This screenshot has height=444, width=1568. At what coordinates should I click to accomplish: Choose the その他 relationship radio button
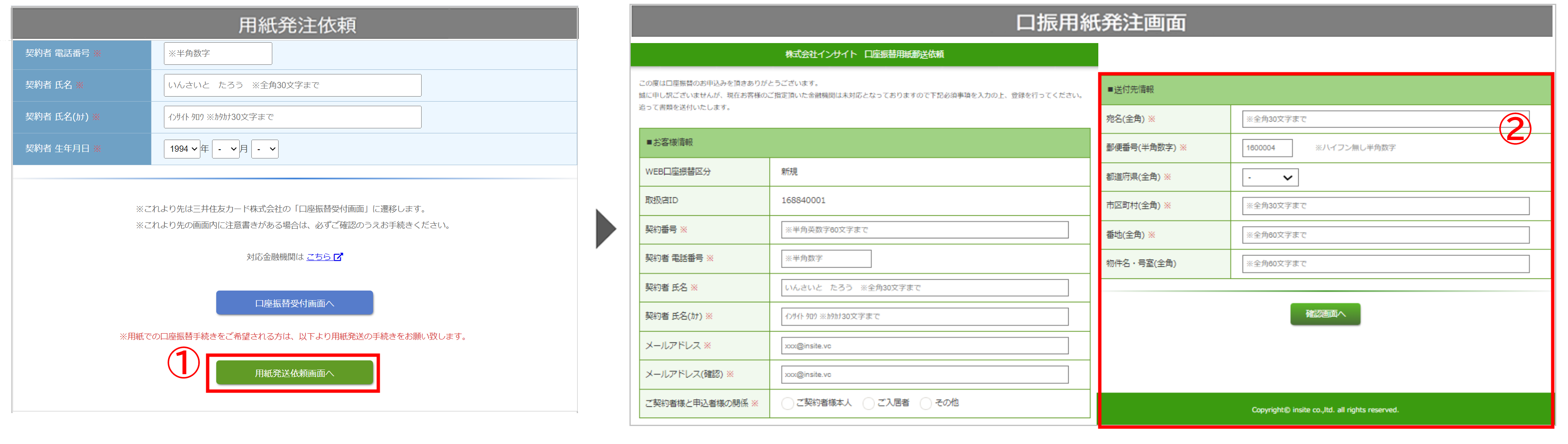coord(926,403)
